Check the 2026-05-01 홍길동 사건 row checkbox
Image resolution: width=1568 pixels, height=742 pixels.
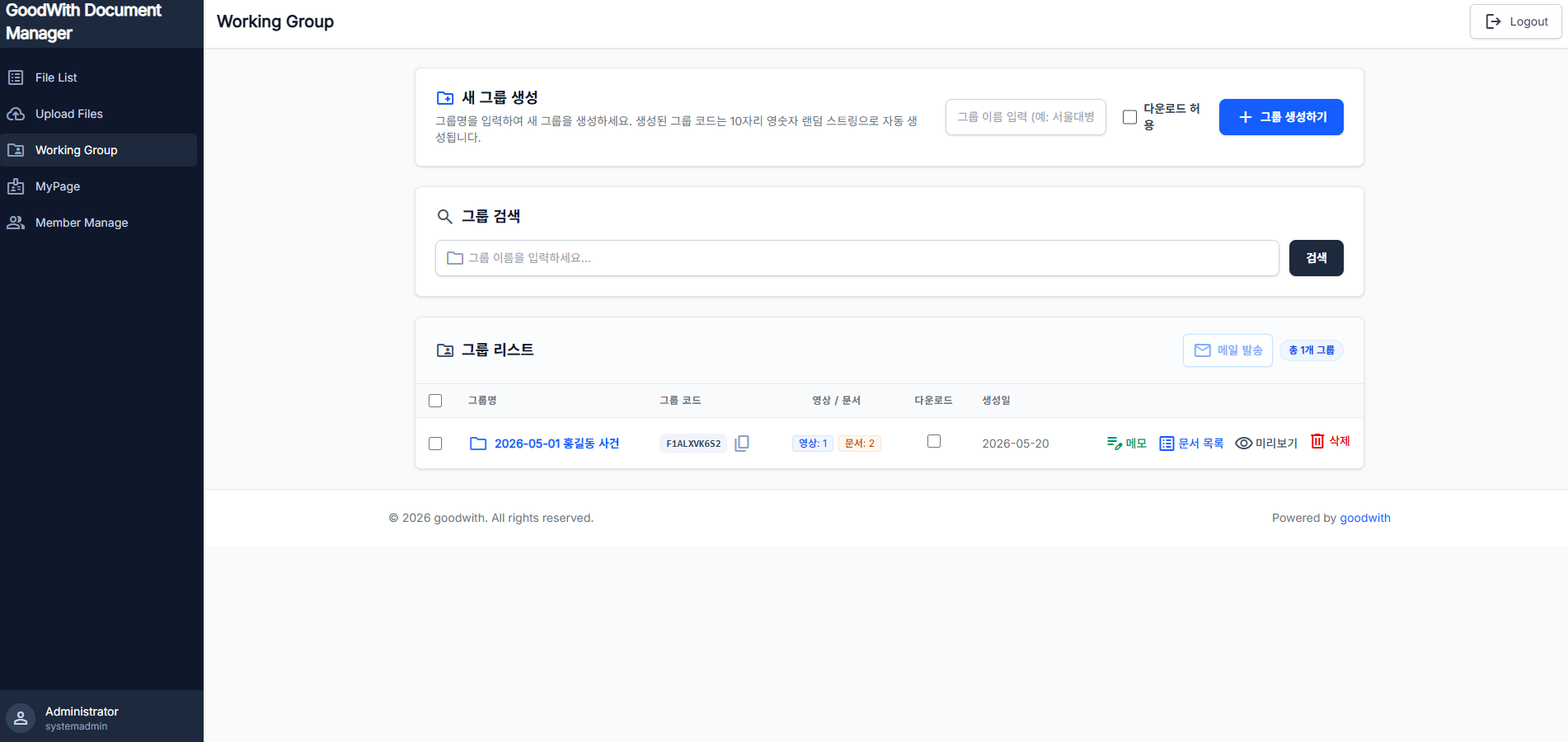435,444
